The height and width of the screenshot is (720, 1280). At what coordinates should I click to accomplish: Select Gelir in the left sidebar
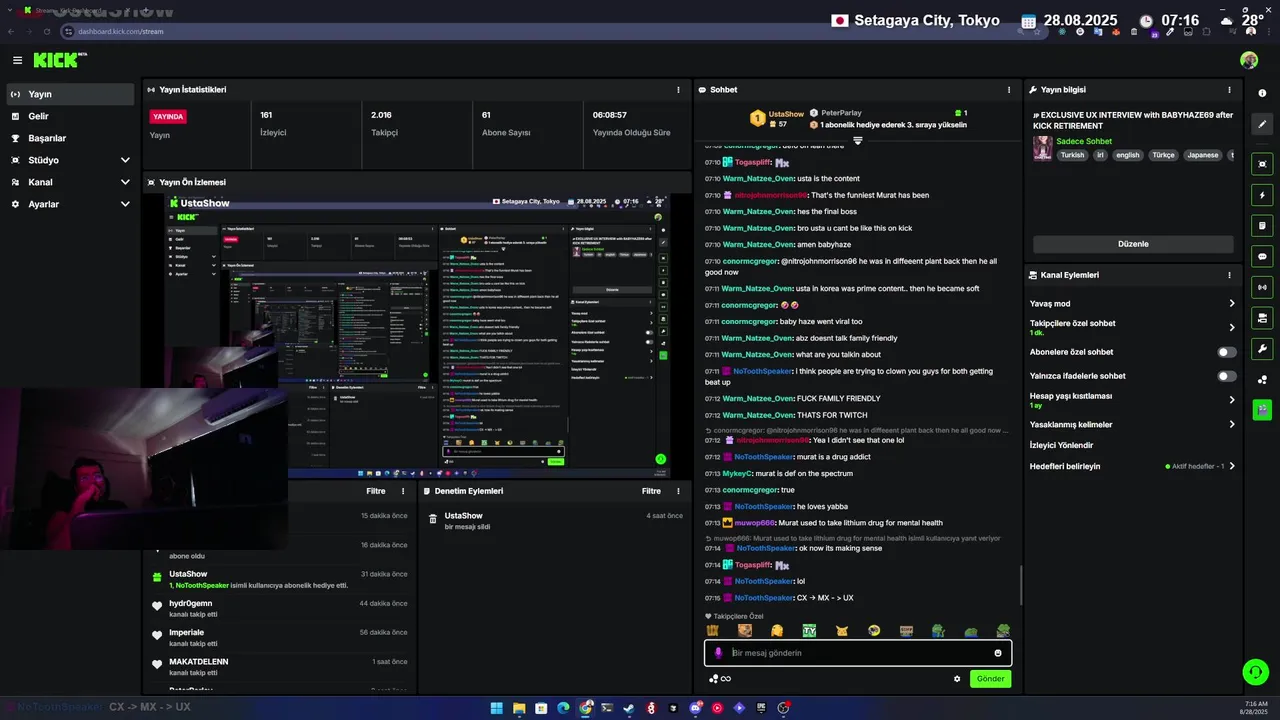point(70,116)
